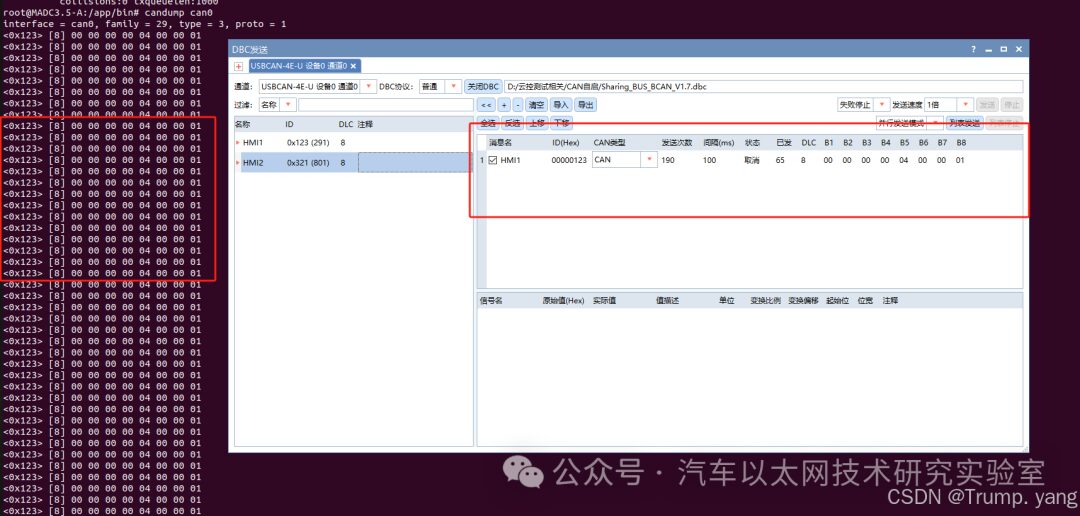Open the help question mark icon
This screenshot has height=516, width=1080.
coord(973,50)
